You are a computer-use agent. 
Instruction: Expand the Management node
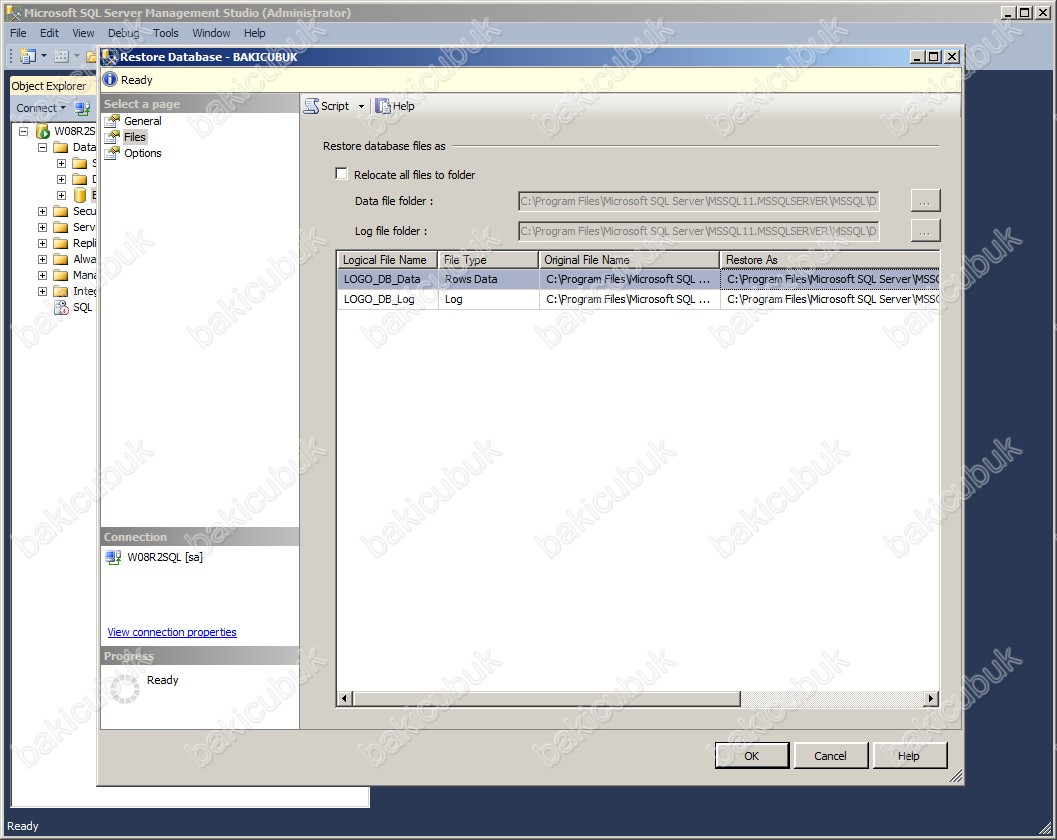tap(42, 275)
